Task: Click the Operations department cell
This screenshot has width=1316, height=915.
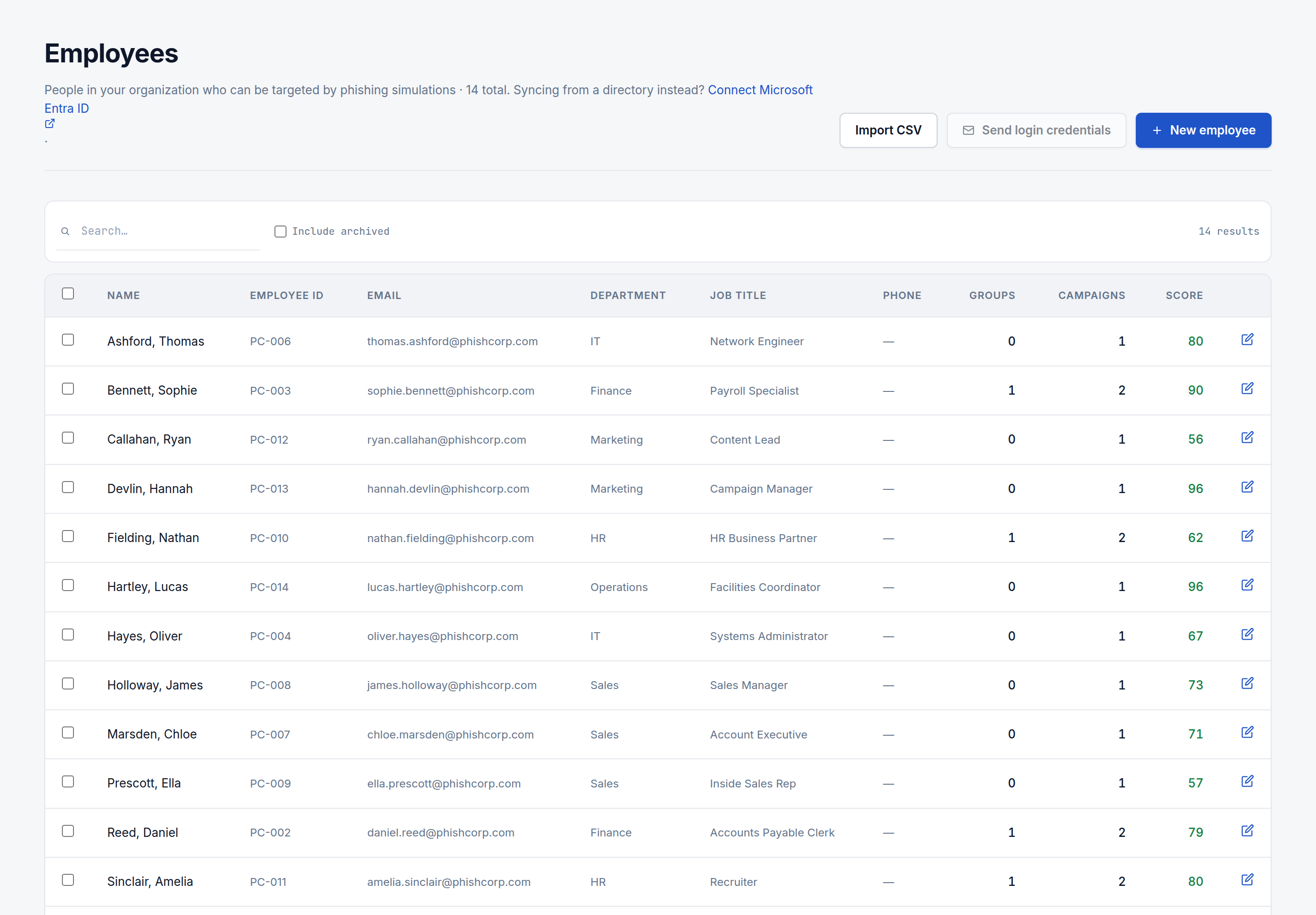Action: coord(618,587)
